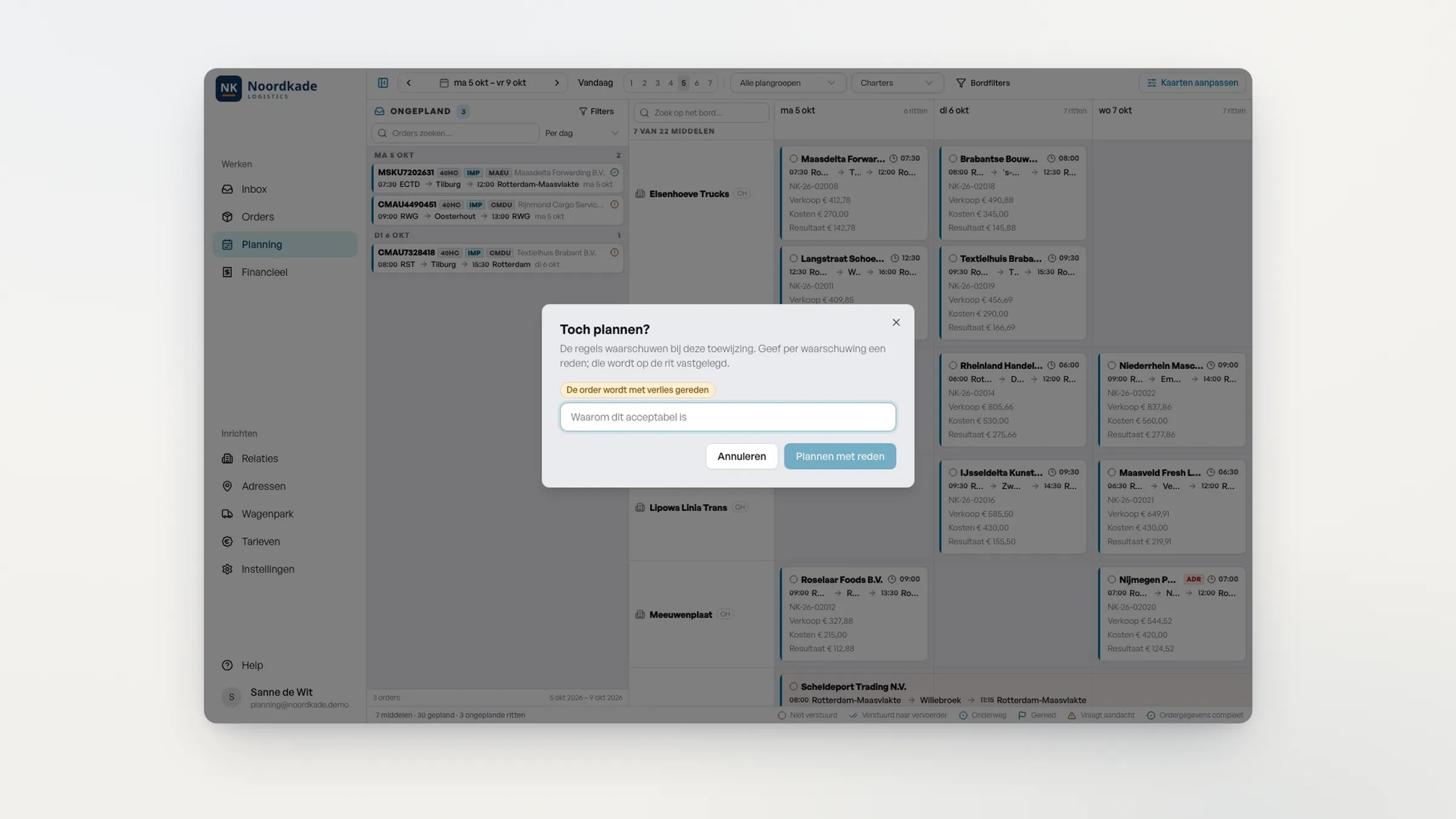Click the 'Waarom dit acceptabel is' reason field
Image resolution: width=1456 pixels, height=819 pixels.
coord(727,417)
